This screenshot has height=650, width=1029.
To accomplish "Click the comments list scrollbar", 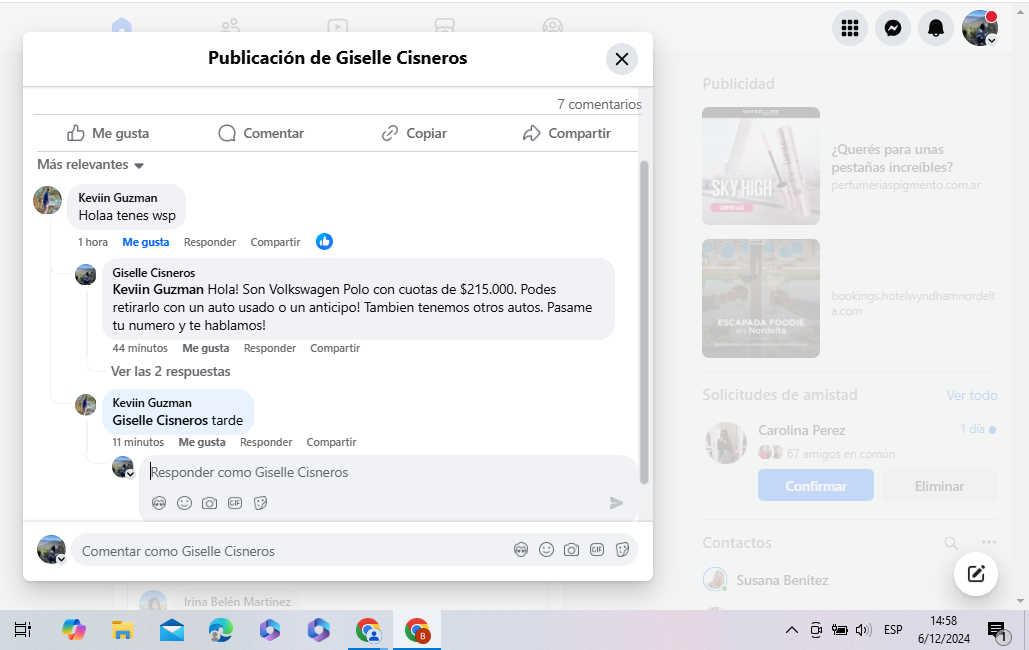I will 644,320.
